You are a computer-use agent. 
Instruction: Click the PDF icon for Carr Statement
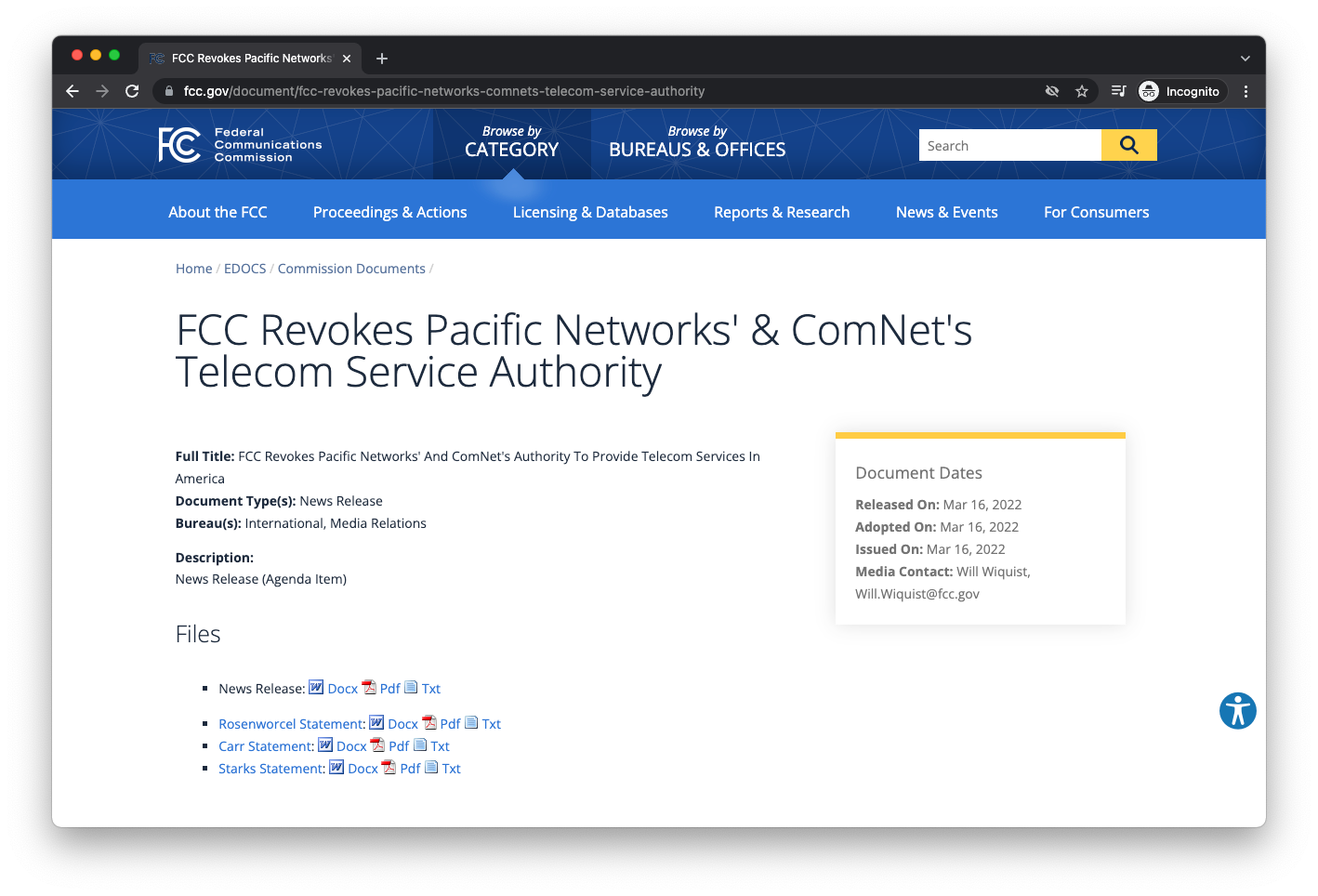377,744
